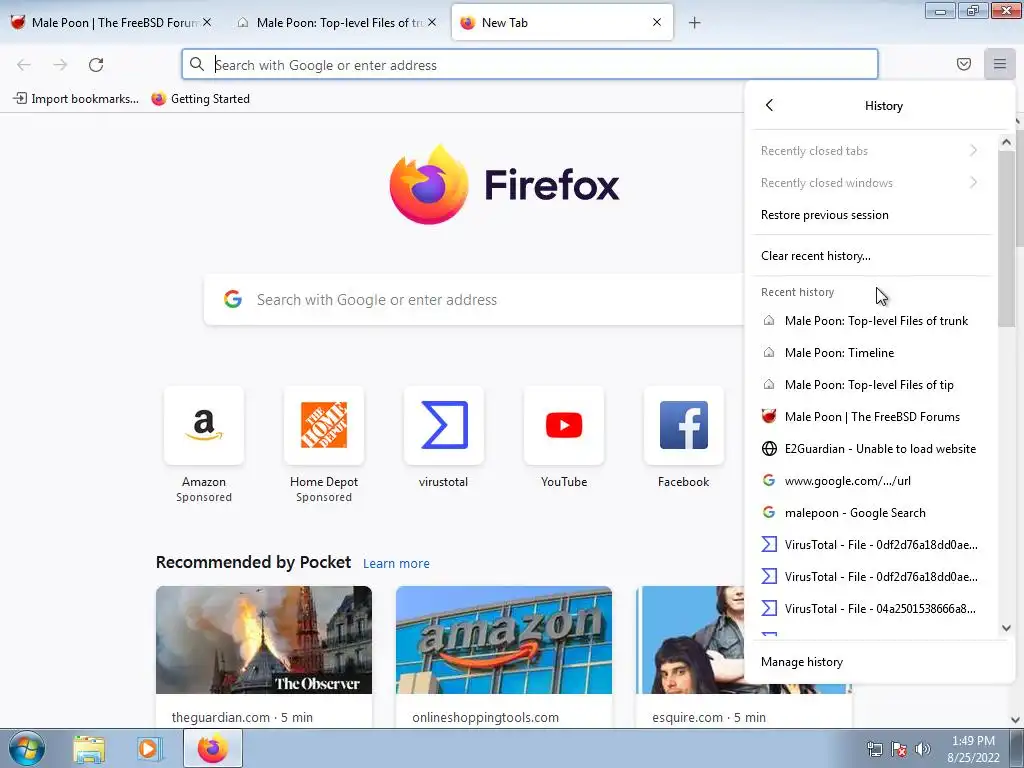Open history entry The FreeBSD Forums
Viewport: 1024px width, 768px height.
click(871, 417)
